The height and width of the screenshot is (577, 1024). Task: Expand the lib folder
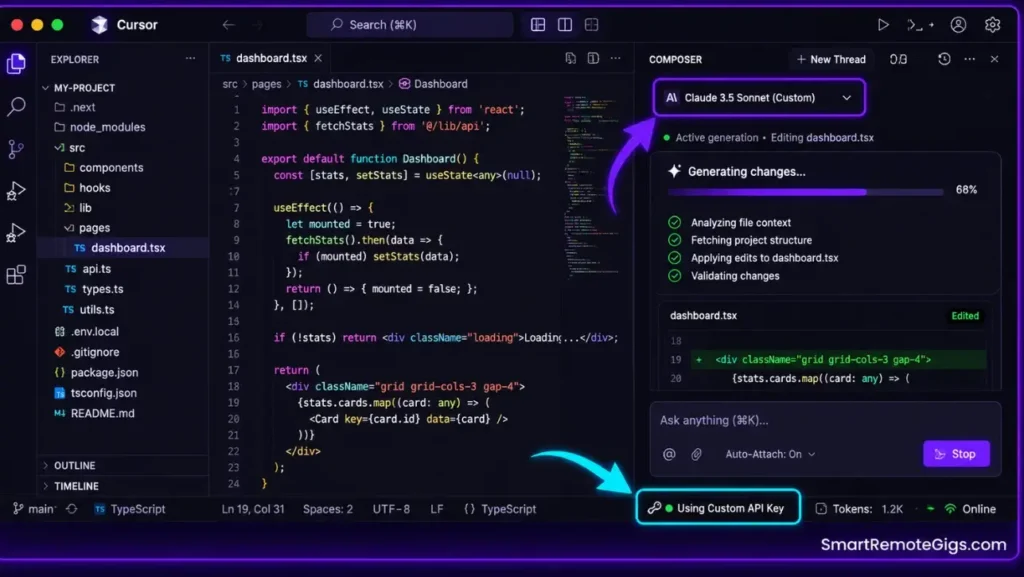(x=77, y=208)
